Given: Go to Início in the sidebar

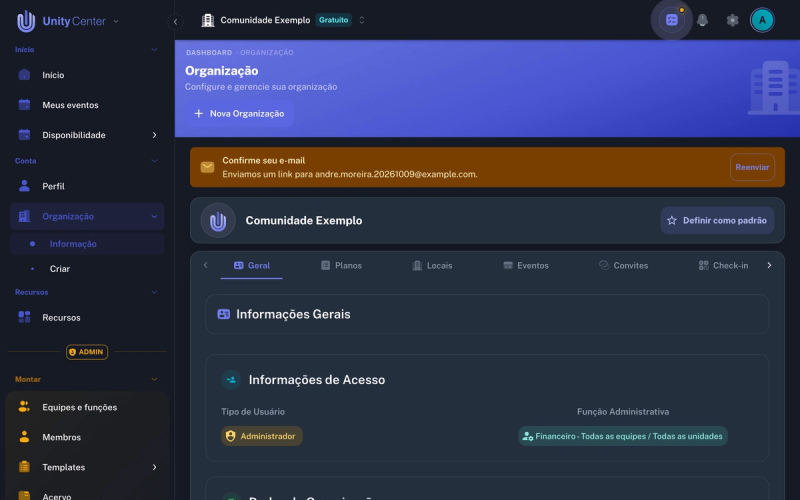Looking at the screenshot, I should 87,75.
